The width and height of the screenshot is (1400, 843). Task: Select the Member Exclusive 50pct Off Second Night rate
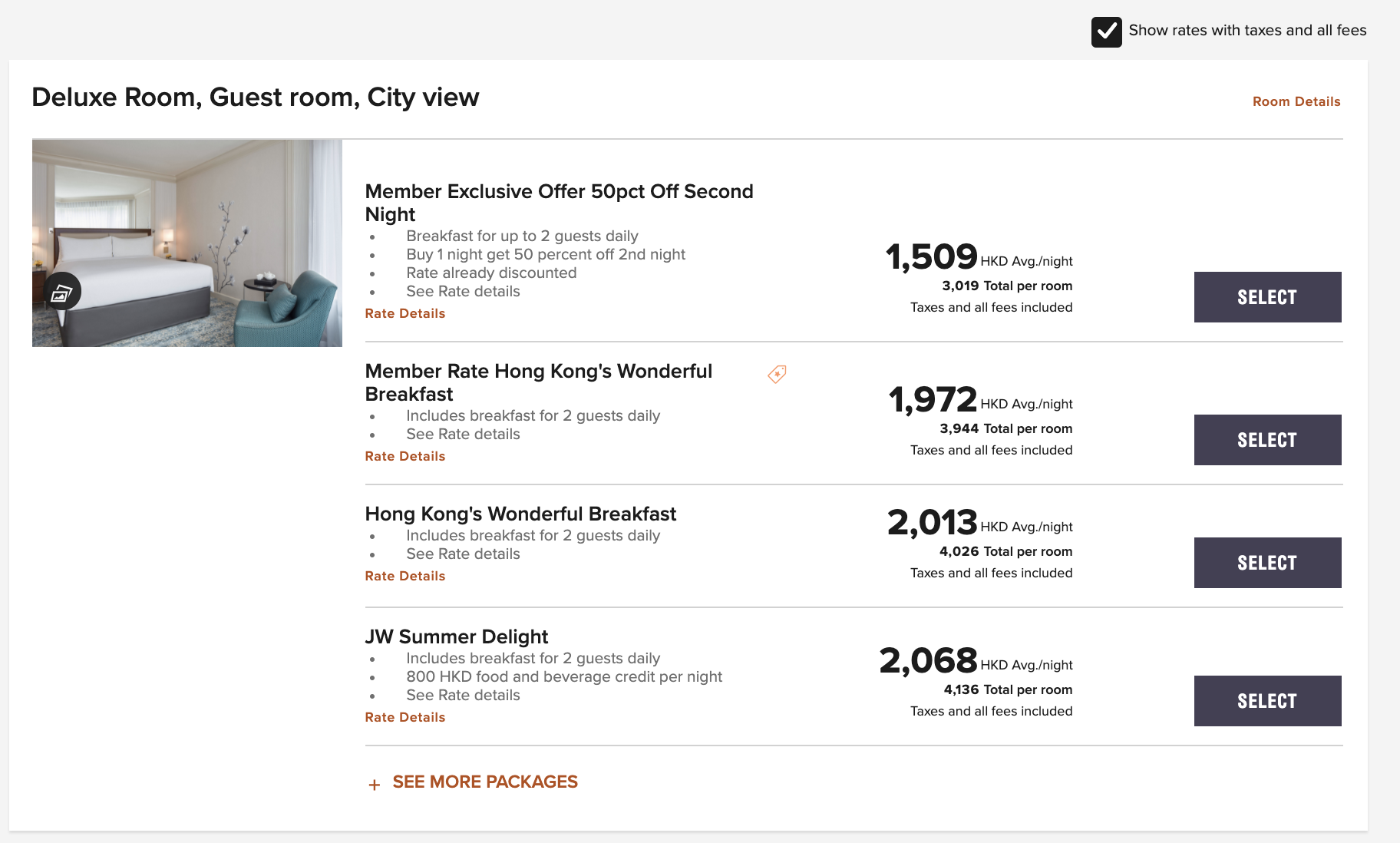point(1267,297)
